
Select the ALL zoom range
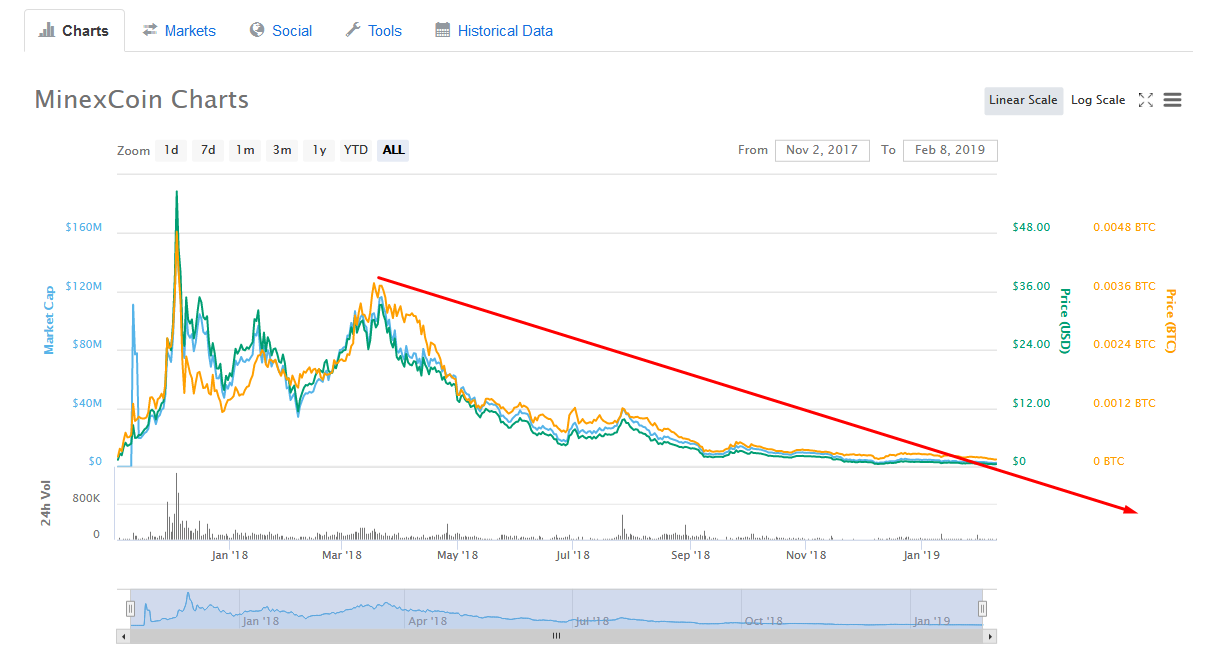tap(394, 150)
